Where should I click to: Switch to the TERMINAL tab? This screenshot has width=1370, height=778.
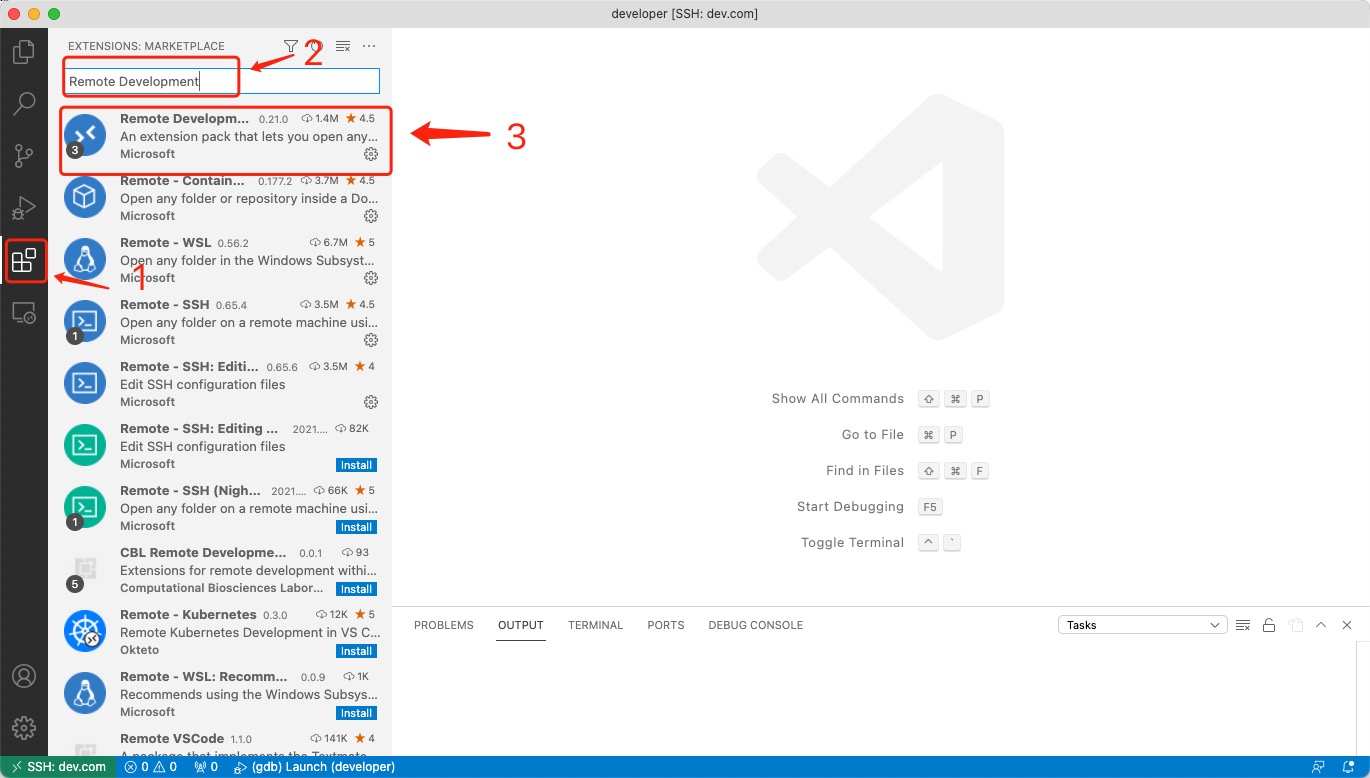point(595,625)
